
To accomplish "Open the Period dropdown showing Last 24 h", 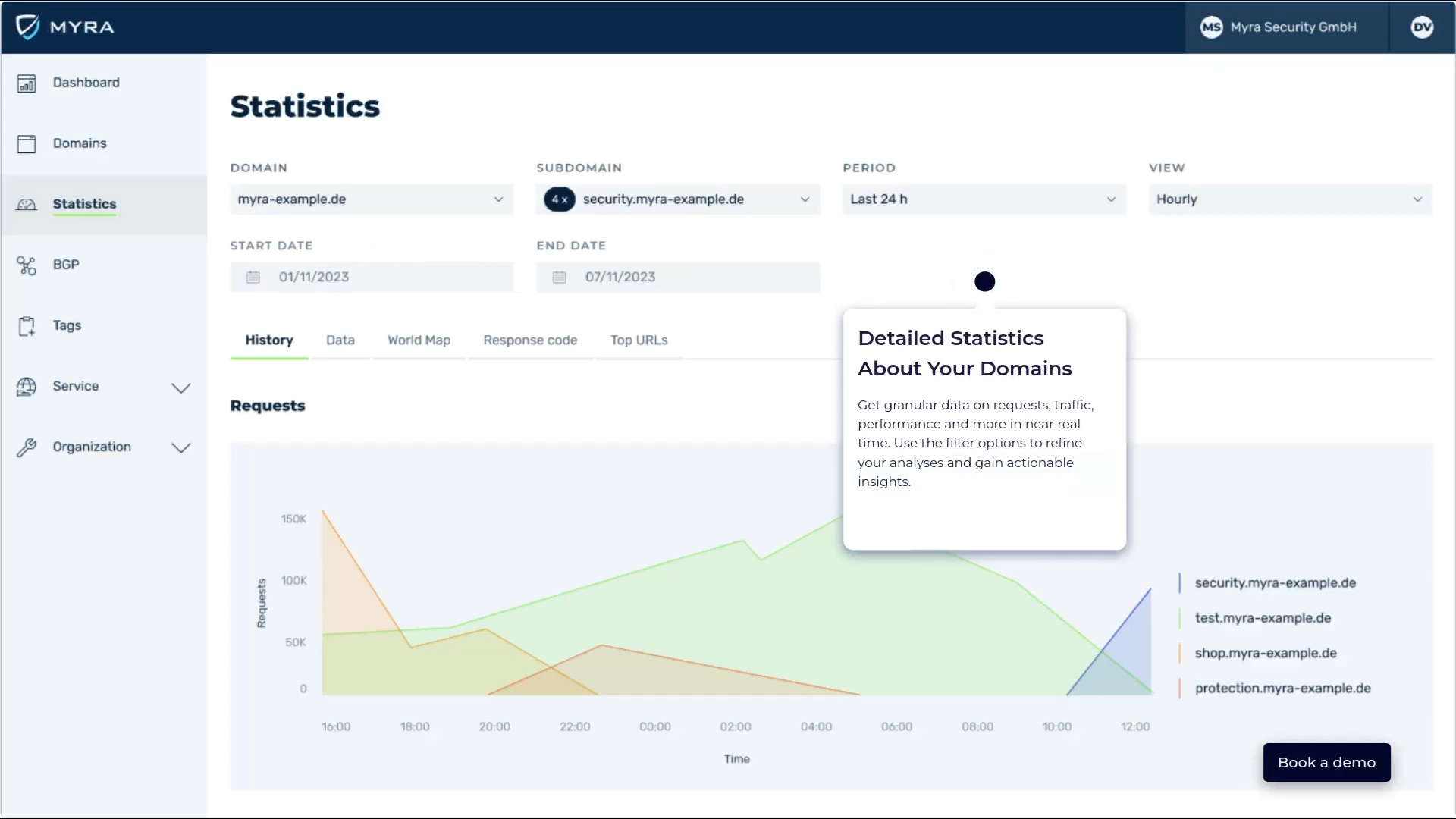I will (983, 199).
